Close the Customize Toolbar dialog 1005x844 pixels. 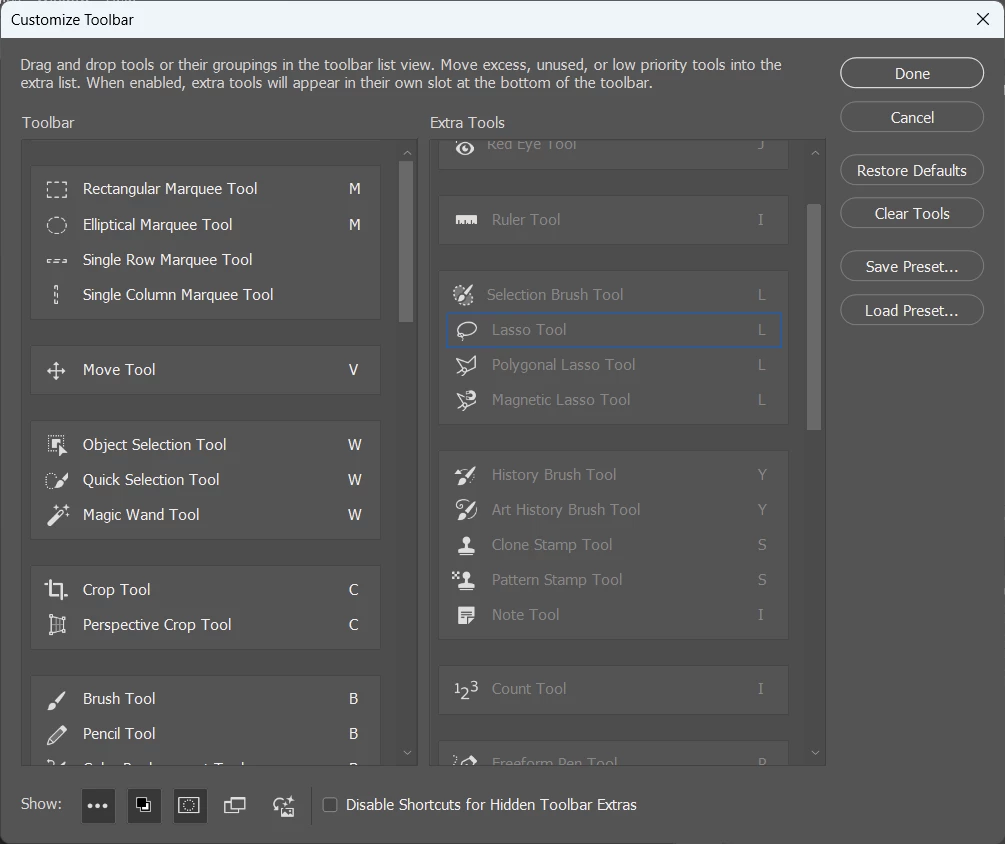(983, 19)
